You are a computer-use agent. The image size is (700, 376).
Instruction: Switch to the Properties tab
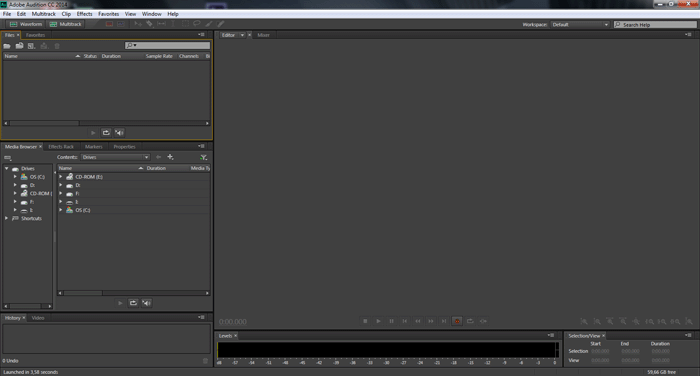click(x=124, y=146)
